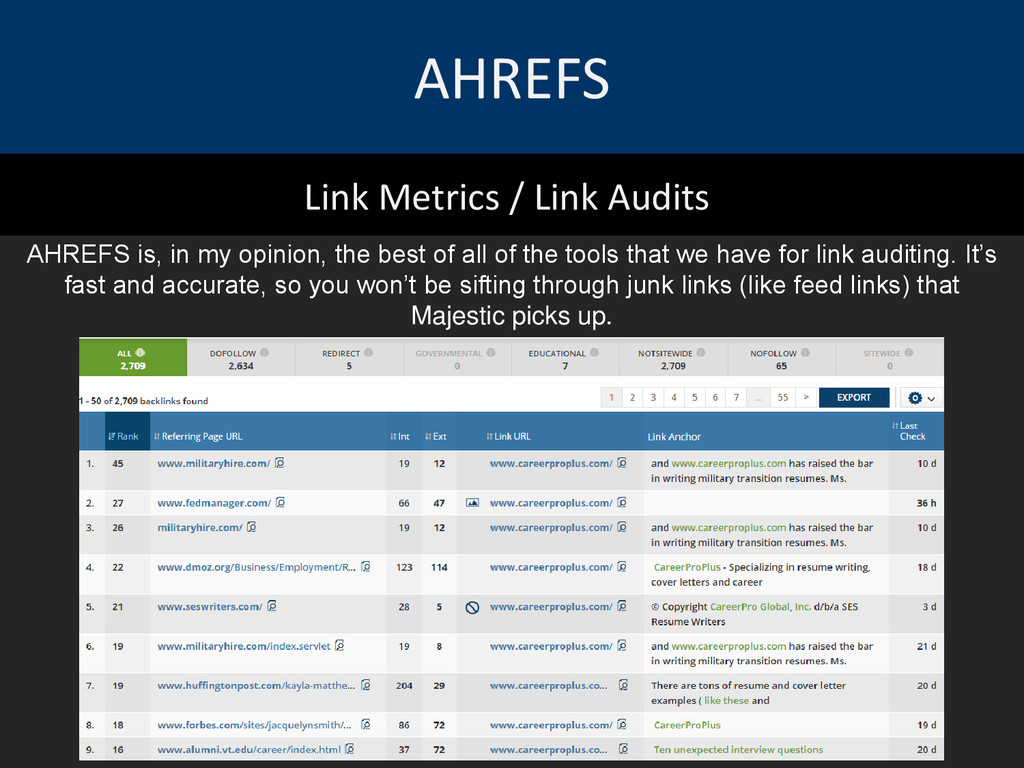Viewport: 1024px width, 768px height.
Task: Go to results page 2
Action: click(x=632, y=398)
